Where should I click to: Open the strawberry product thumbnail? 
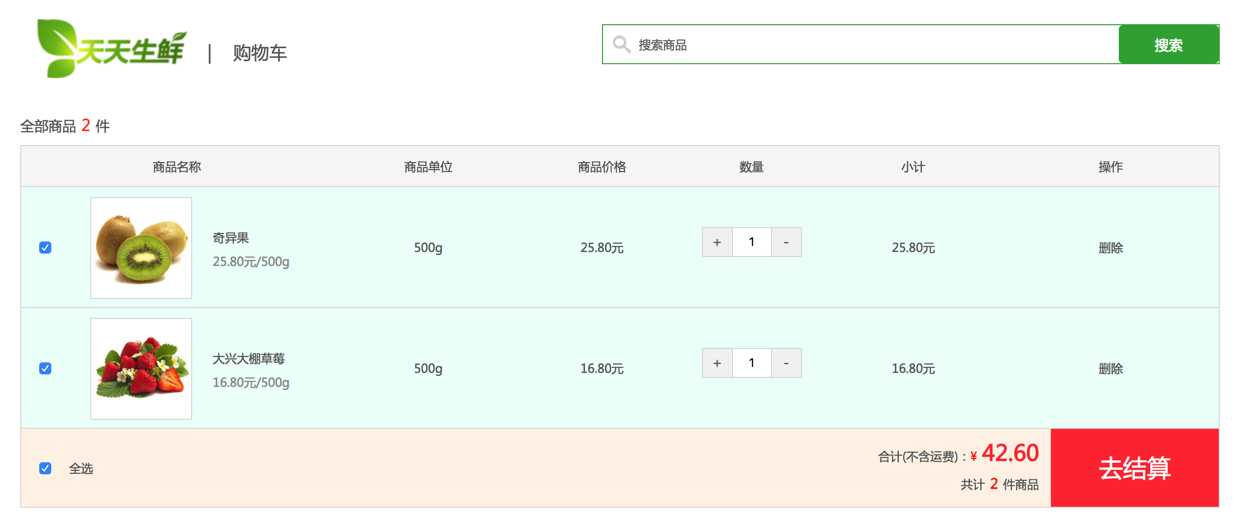click(141, 368)
